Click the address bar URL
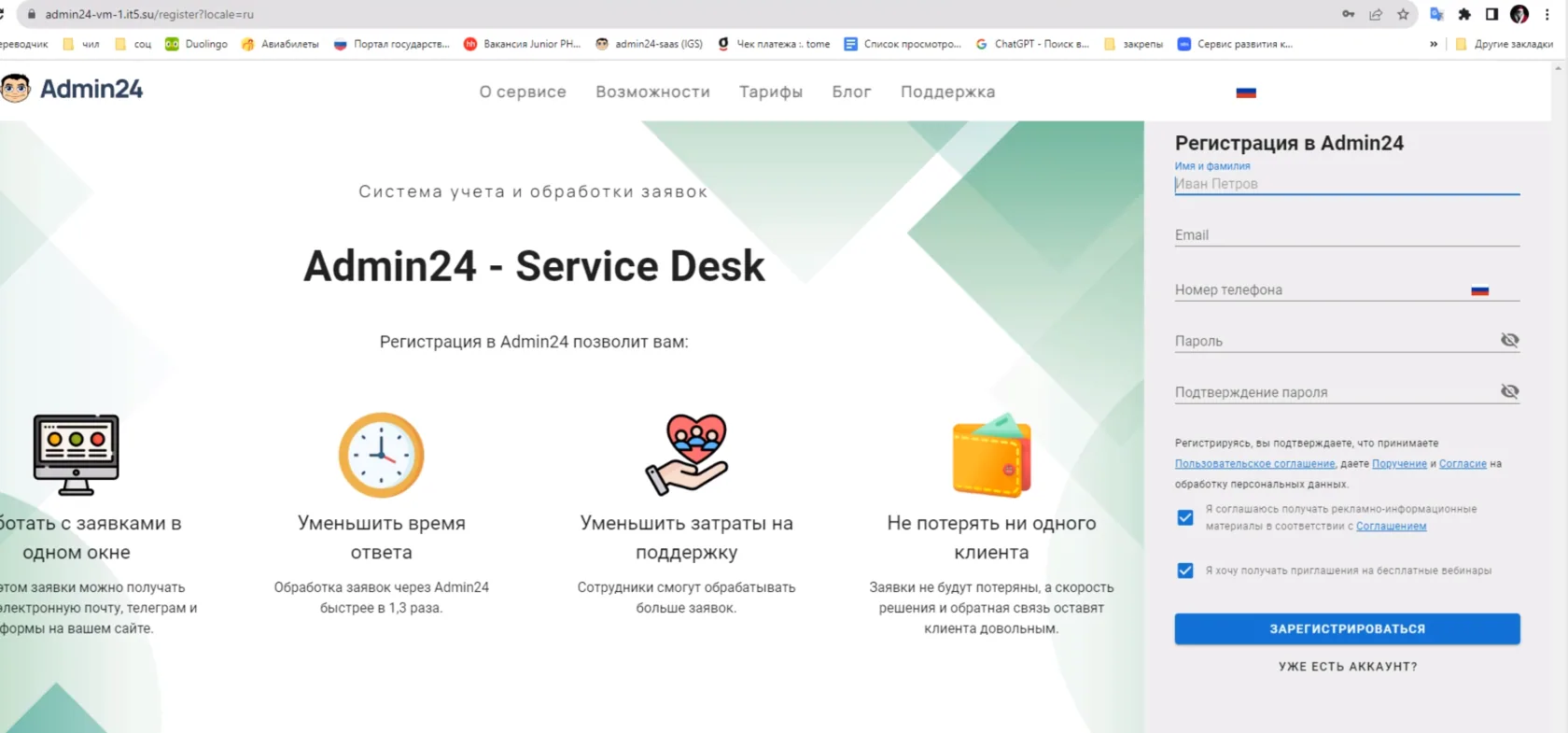1568x733 pixels. pyautogui.click(x=149, y=14)
